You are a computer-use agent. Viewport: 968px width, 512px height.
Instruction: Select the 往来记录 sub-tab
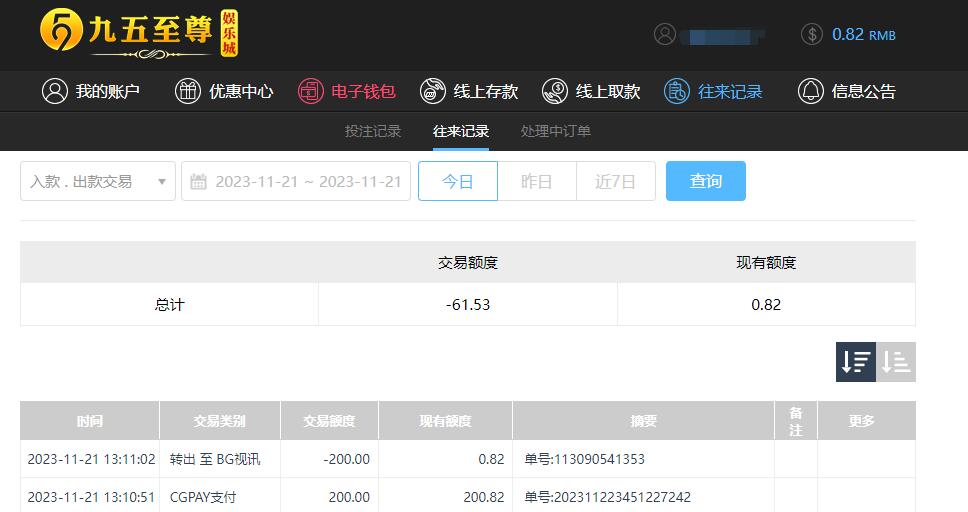[461, 131]
